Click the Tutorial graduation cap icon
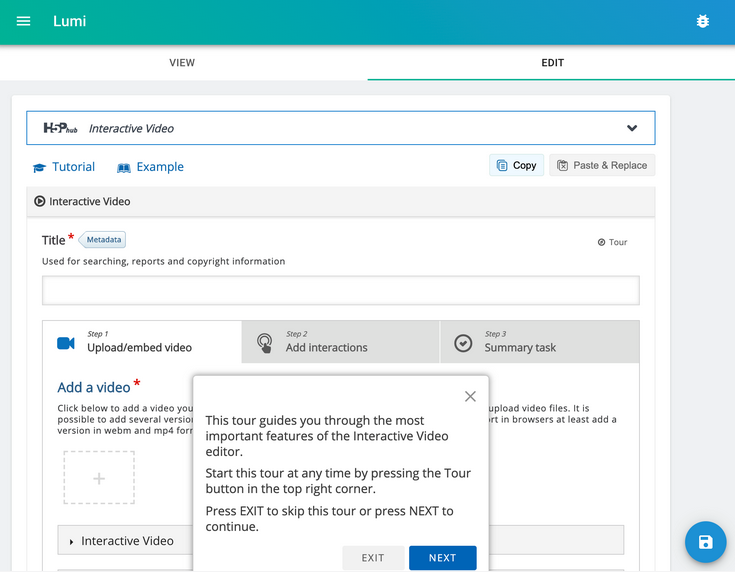Viewport: 735px width, 575px height. (39, 168)
